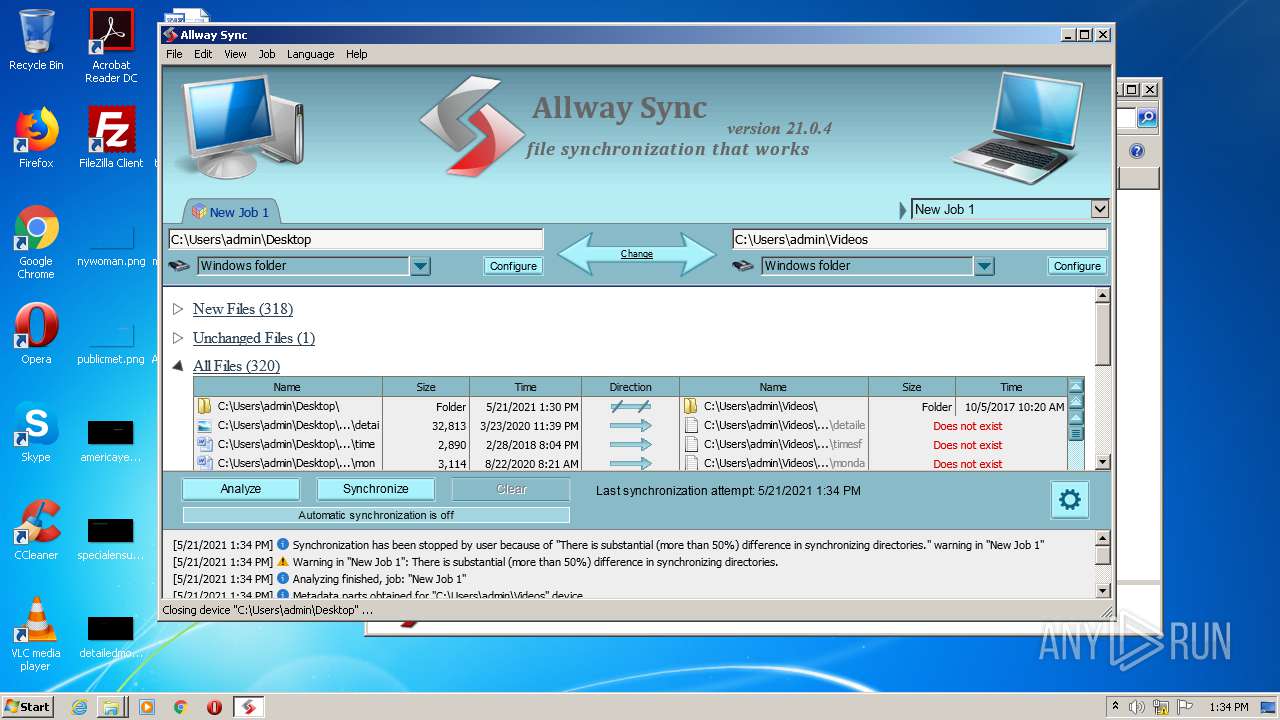
Task: Click the Allway Sync taskbar button
Action: 248,707
